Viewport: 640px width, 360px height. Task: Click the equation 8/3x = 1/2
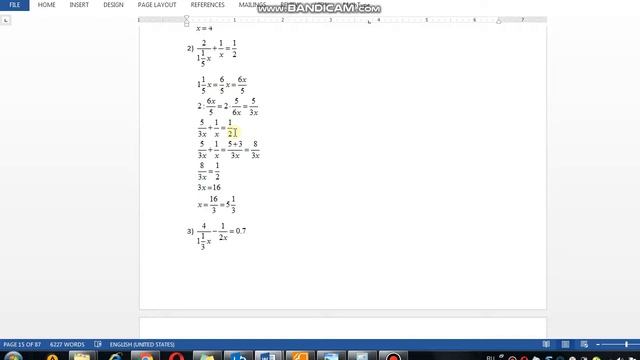click(x=209, y=171)
